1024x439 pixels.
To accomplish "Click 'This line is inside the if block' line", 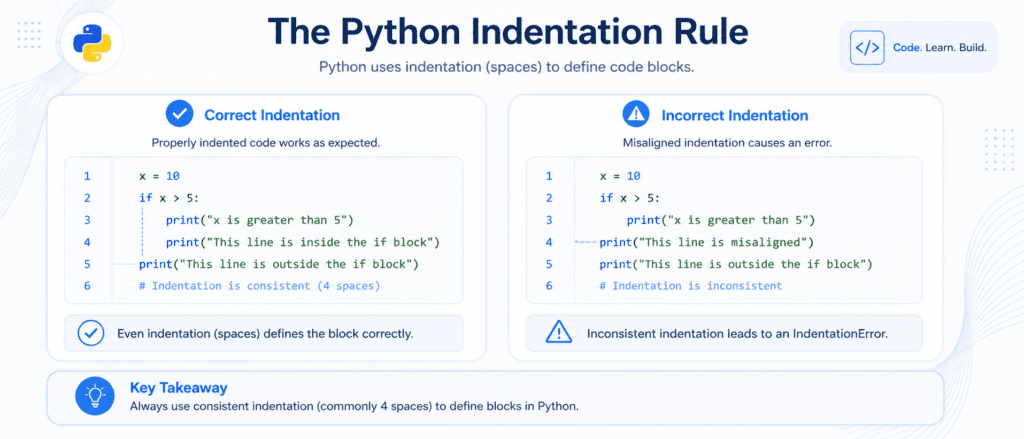I will tap(302, 242).
